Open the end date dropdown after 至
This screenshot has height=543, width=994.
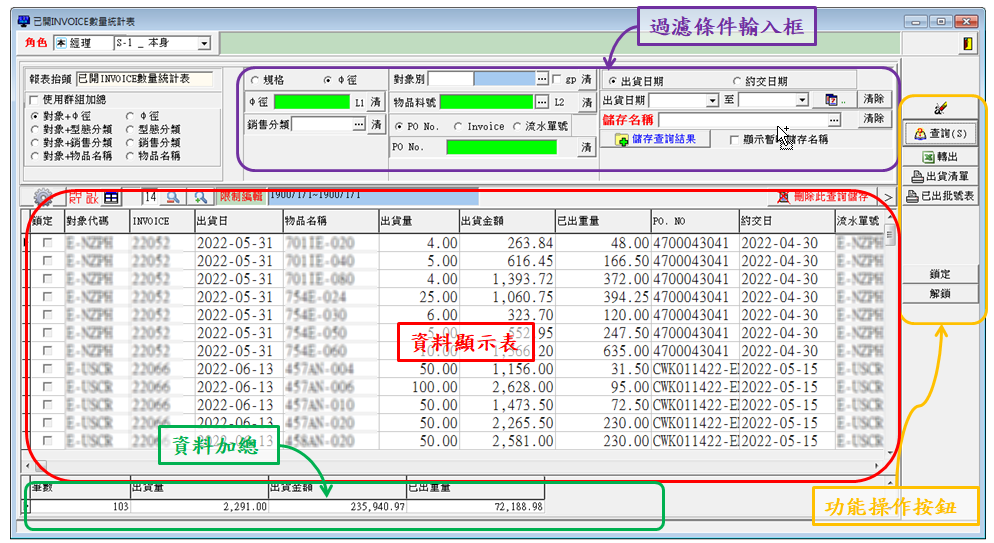coord(802,101)
